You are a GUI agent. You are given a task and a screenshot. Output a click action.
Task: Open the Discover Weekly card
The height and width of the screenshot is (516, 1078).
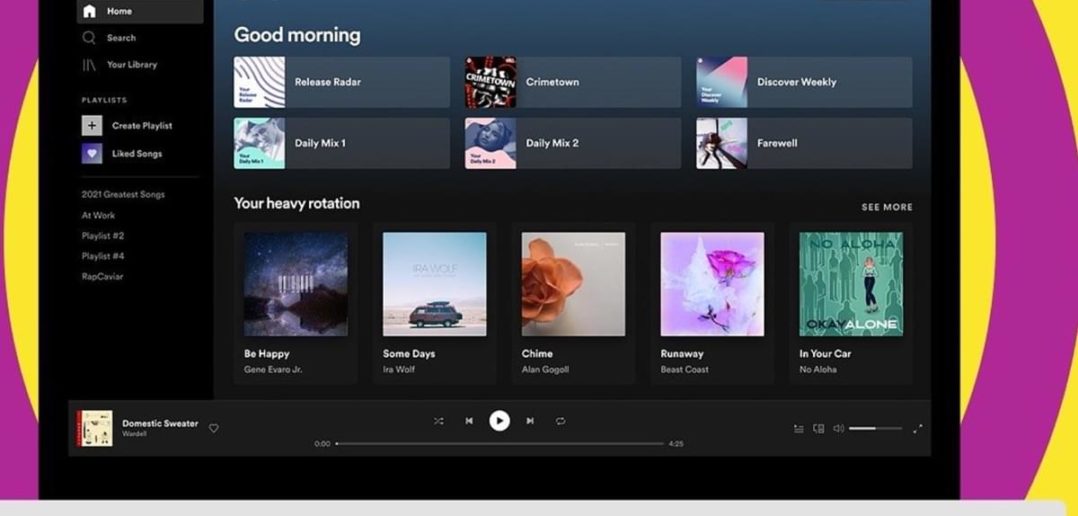[x=804, y=82]
